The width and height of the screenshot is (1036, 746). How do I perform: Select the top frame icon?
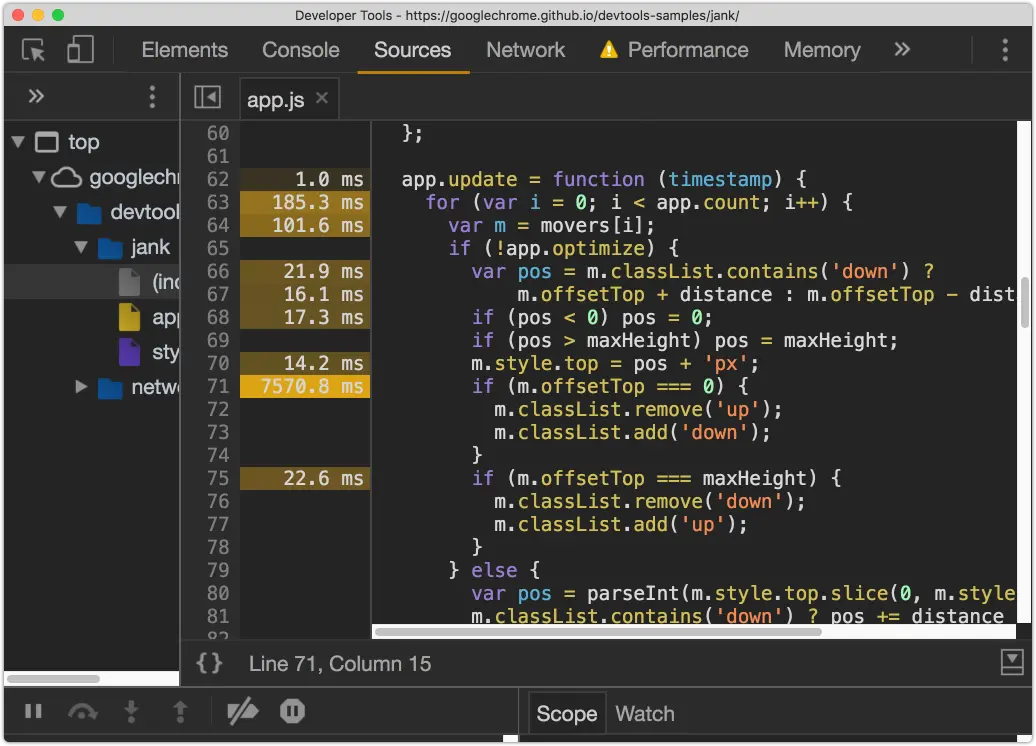click(46, 142)
